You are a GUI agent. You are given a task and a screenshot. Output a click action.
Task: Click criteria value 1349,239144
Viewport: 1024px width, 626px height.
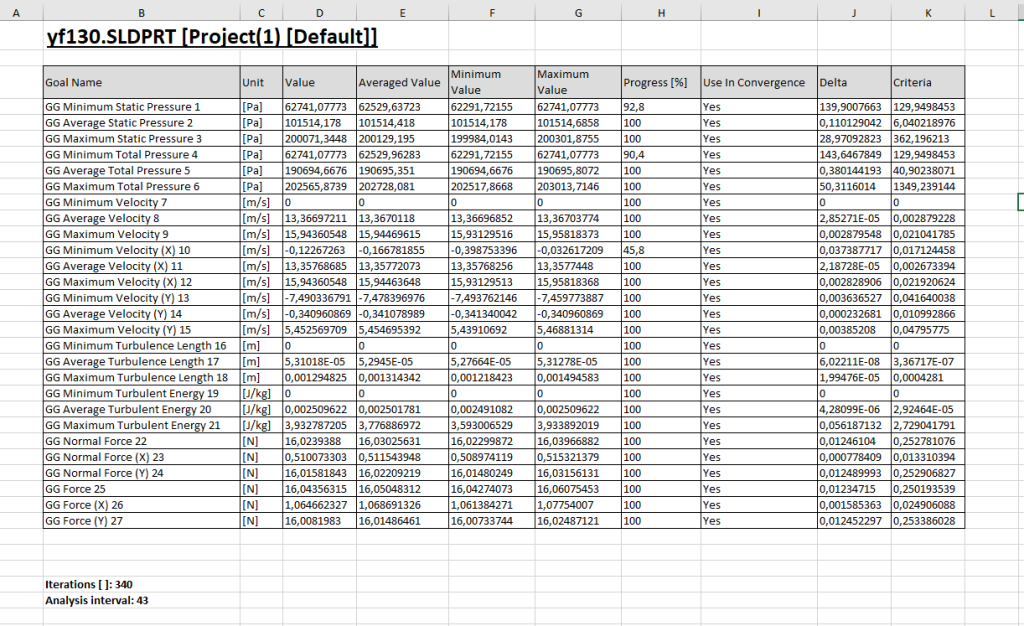click(927, 187)
